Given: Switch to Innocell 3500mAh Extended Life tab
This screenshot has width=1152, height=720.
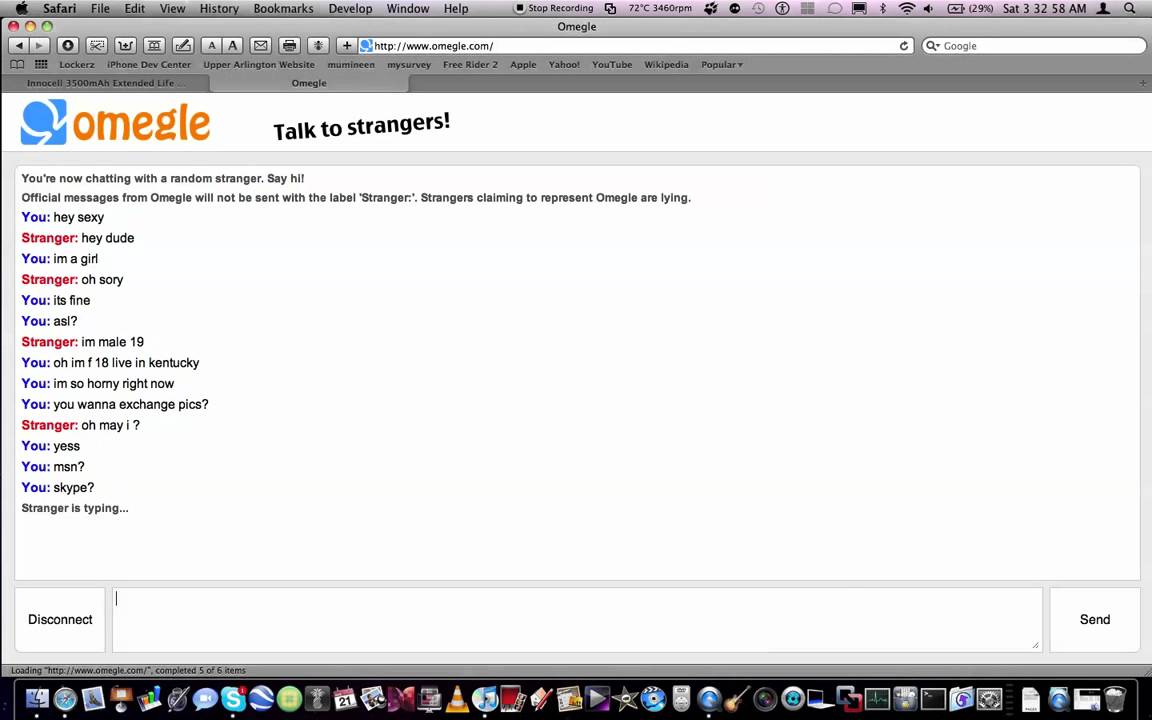Looking at the screenshot, I should click(x=106, y=83).
